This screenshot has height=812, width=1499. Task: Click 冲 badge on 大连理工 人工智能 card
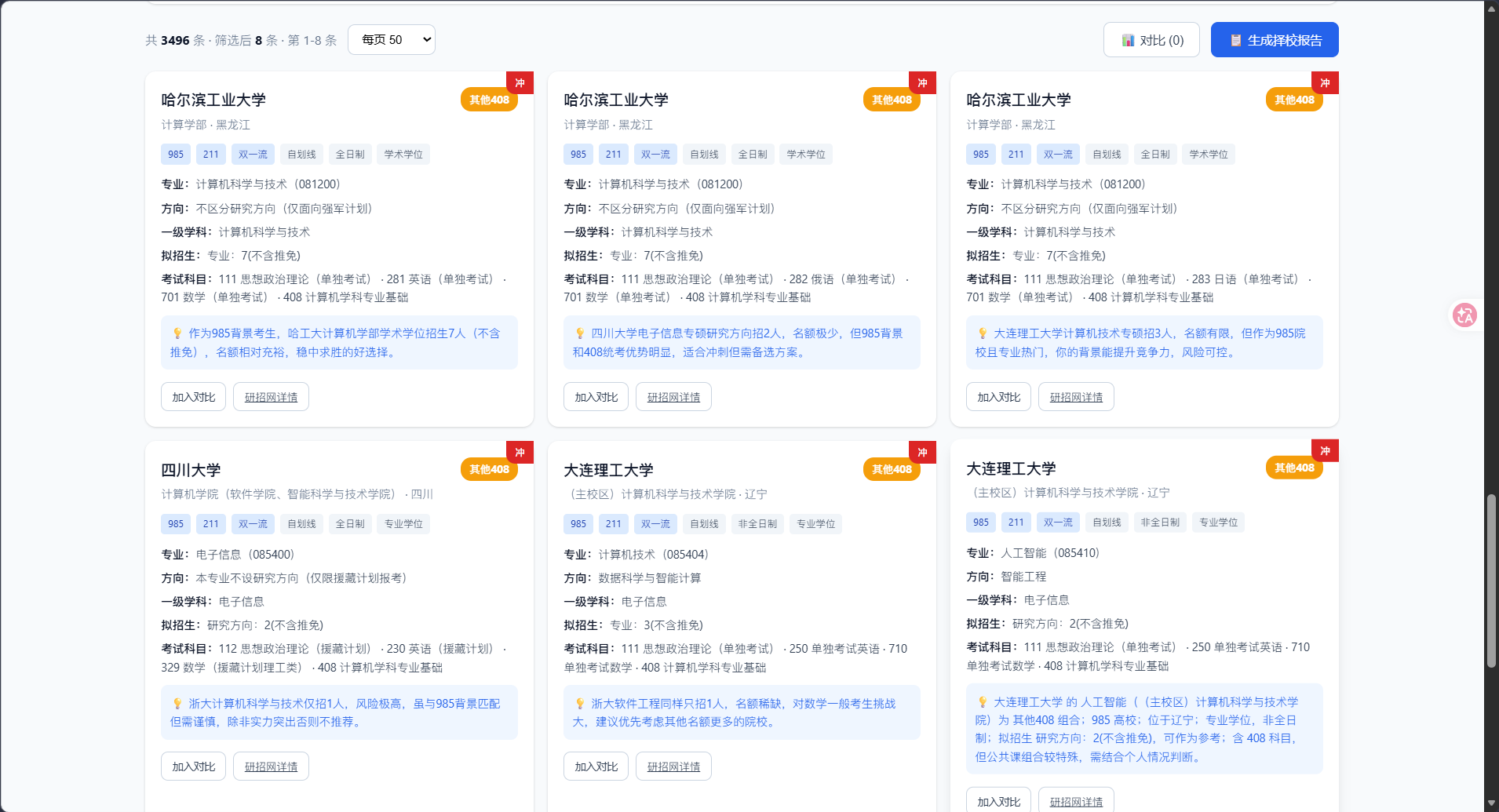[1325, 450]
